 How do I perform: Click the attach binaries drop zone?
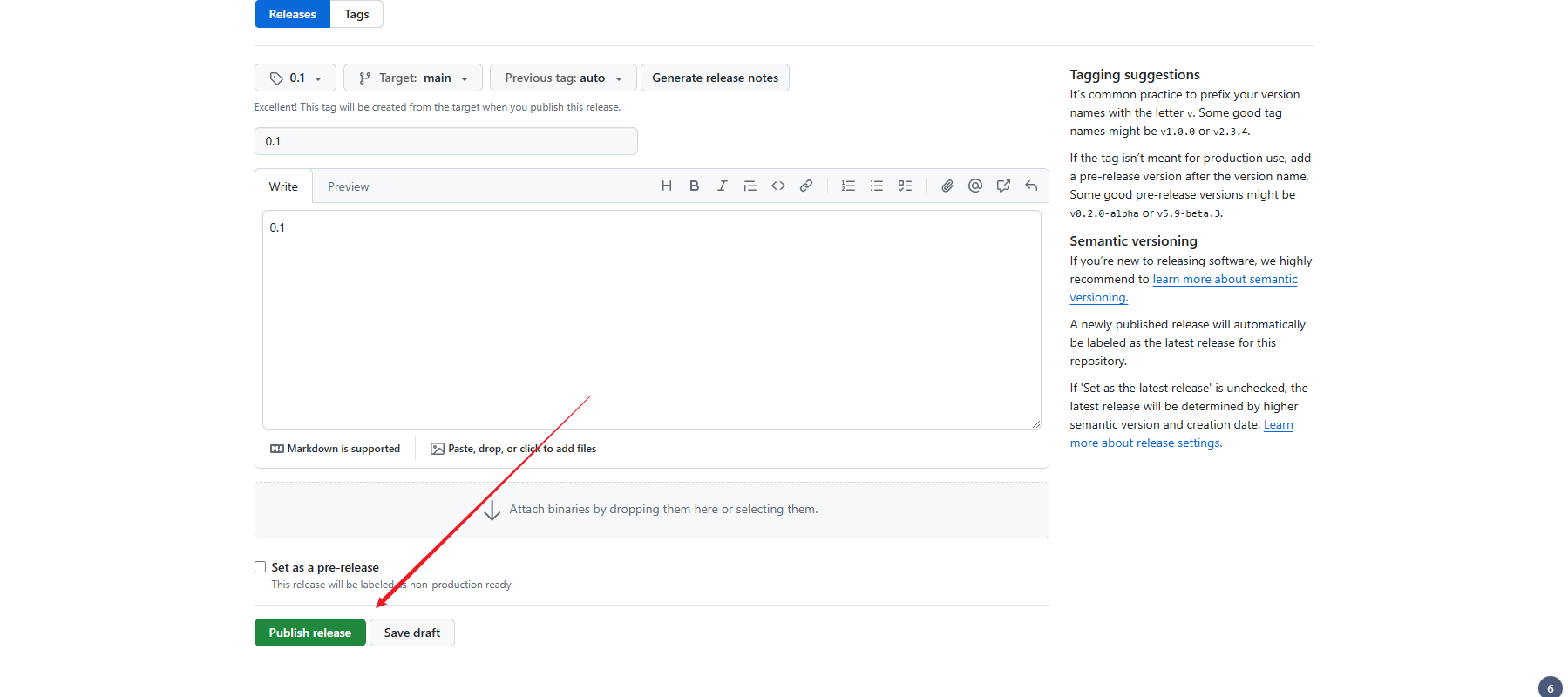coord(652,510)
